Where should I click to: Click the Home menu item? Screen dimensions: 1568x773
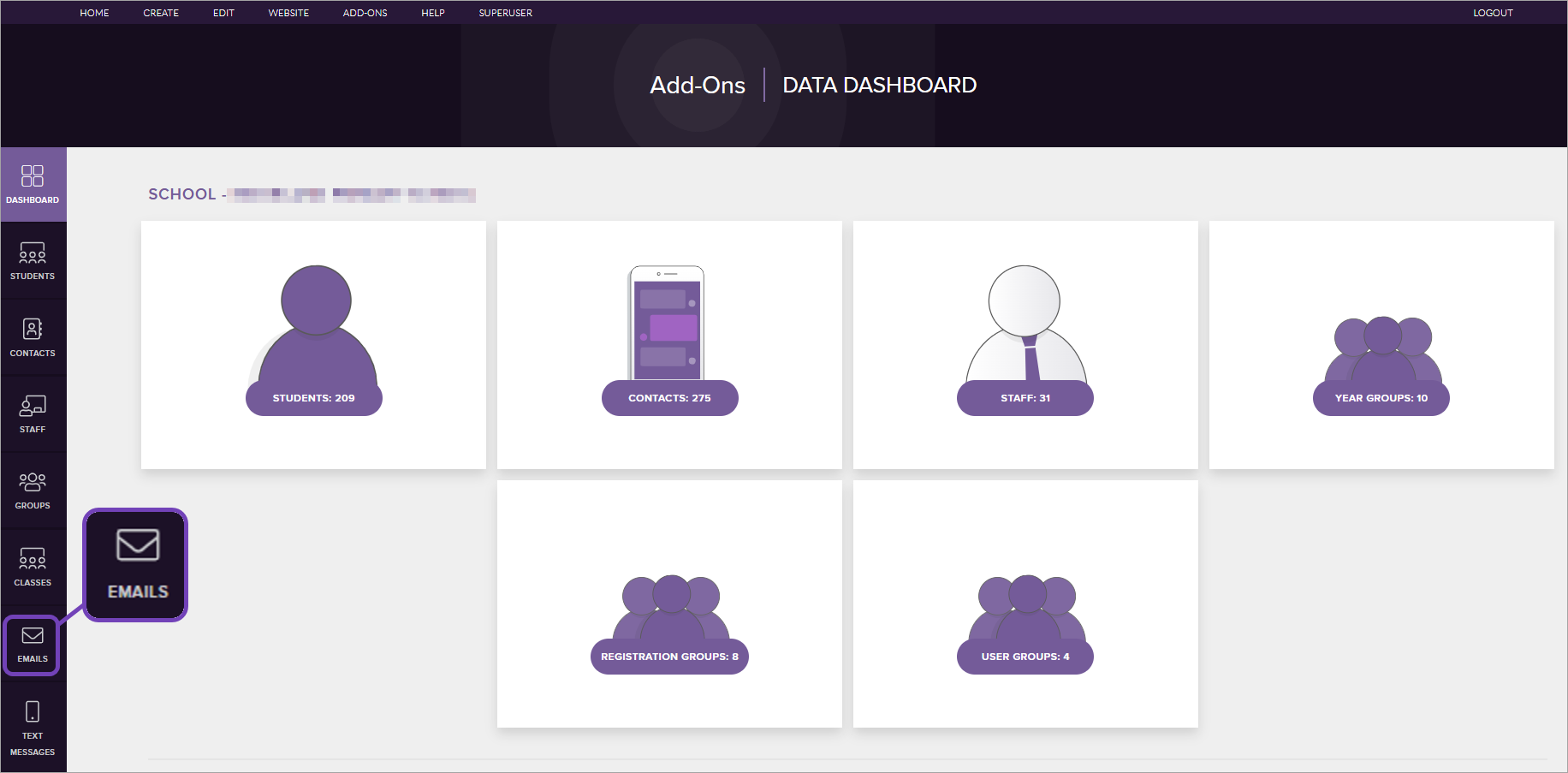(x=94, y=13)
